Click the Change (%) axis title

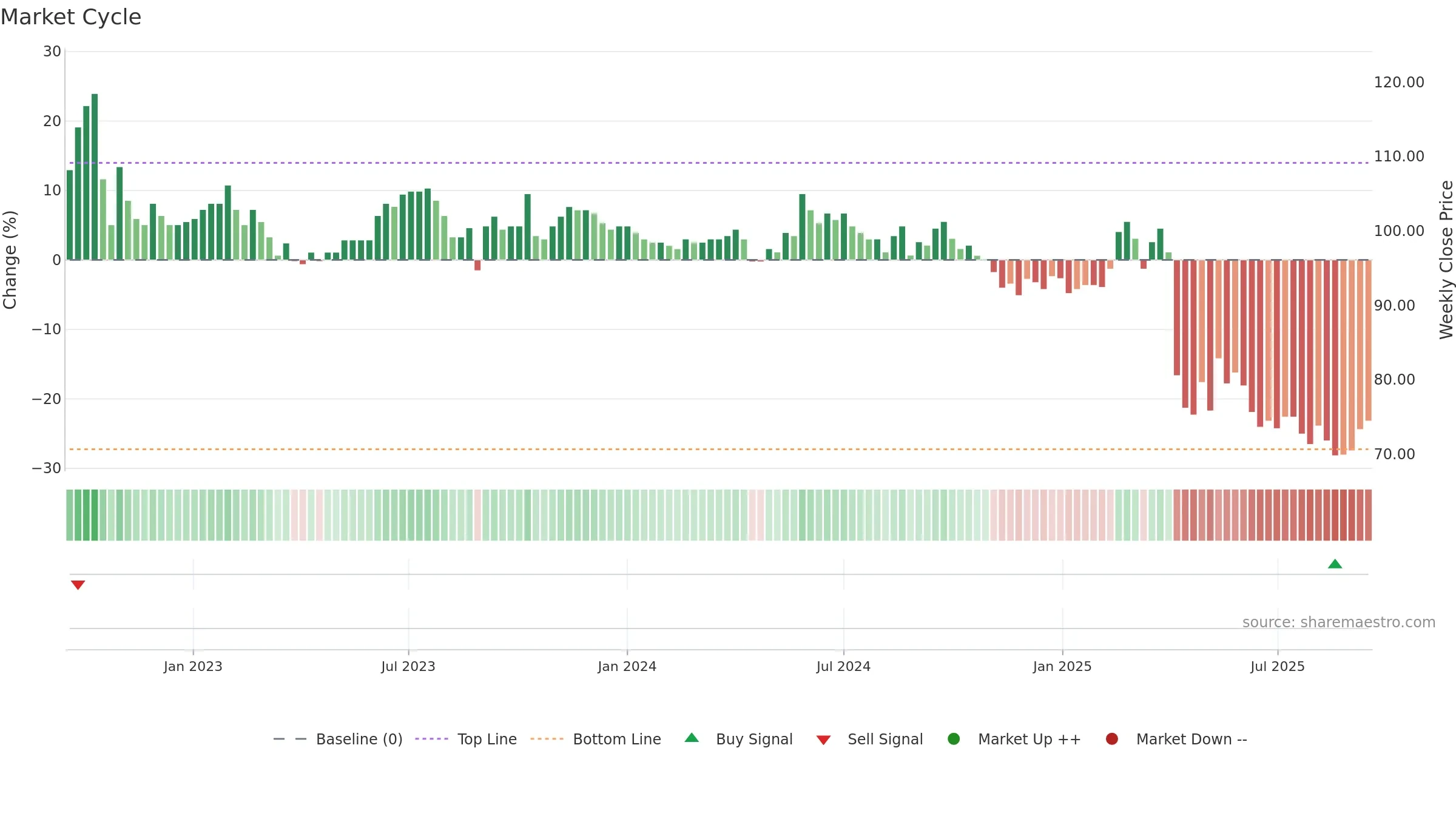coord(10,260)
